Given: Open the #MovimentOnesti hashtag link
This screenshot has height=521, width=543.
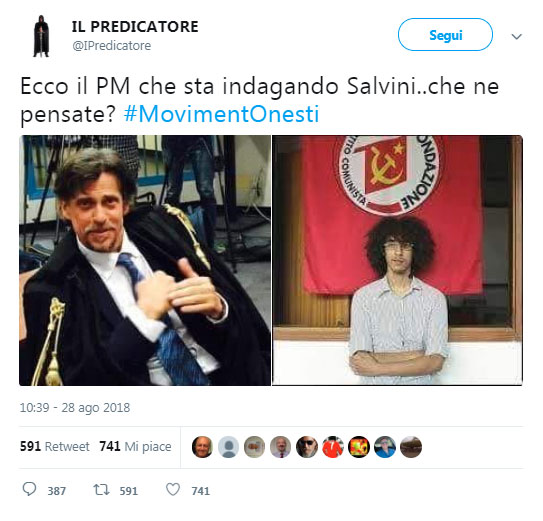Looking at the screenshot, I should point(221,114).
